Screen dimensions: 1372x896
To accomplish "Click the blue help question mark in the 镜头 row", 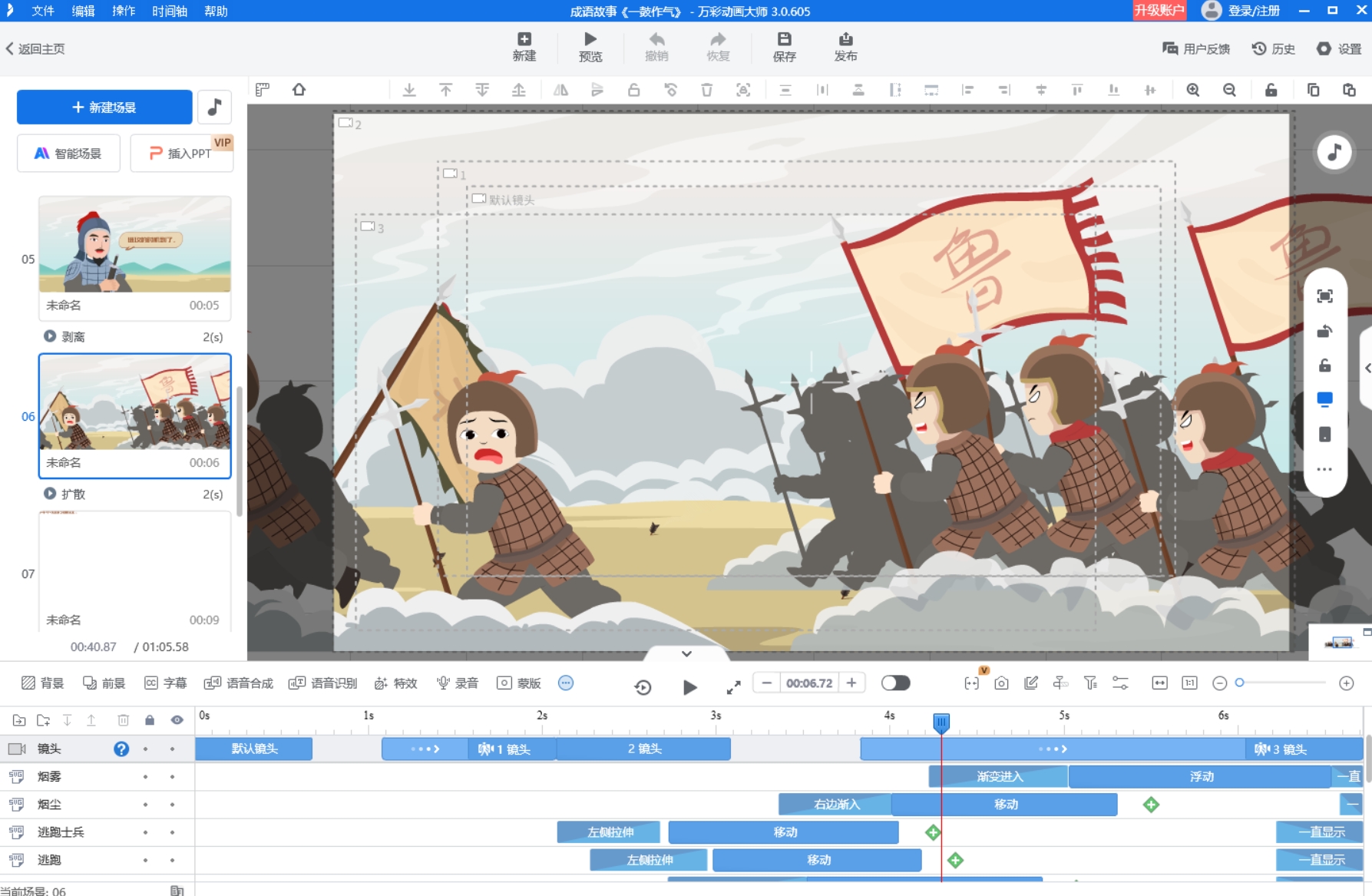I will pos(121,749).
